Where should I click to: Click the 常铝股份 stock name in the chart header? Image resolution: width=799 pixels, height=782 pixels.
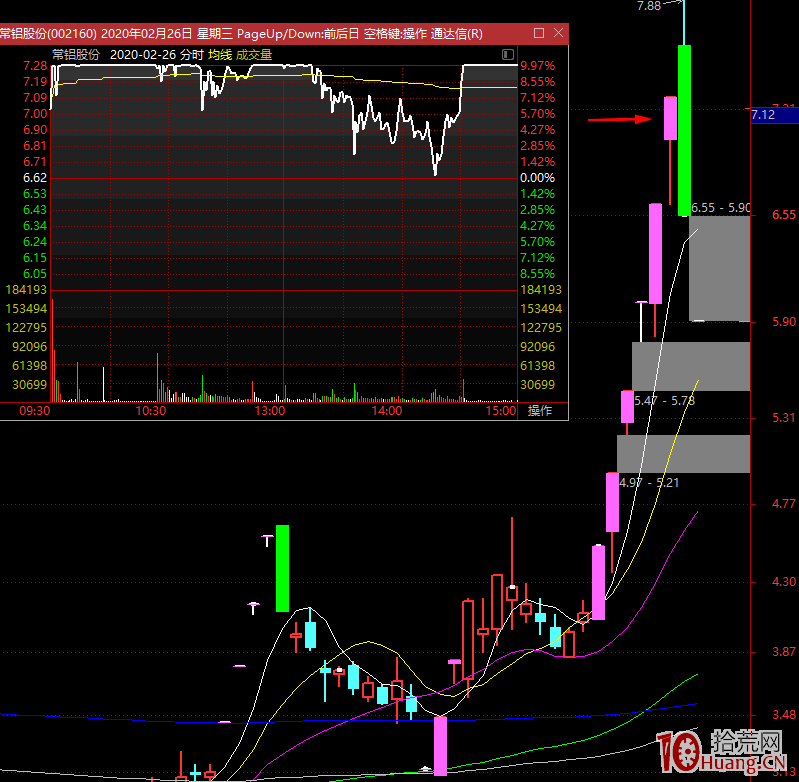coord(76,55)
